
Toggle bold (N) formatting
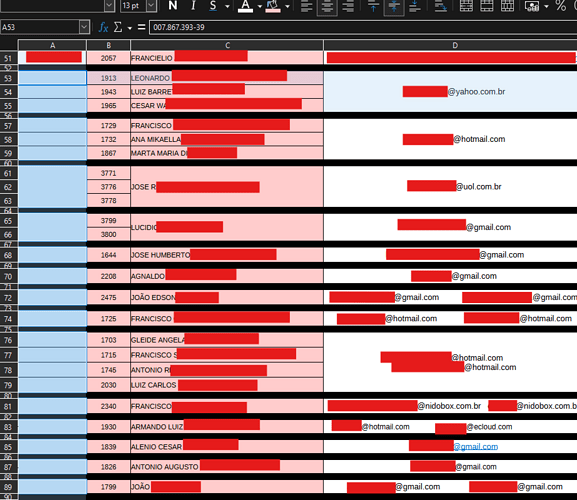tap(173, 6)
